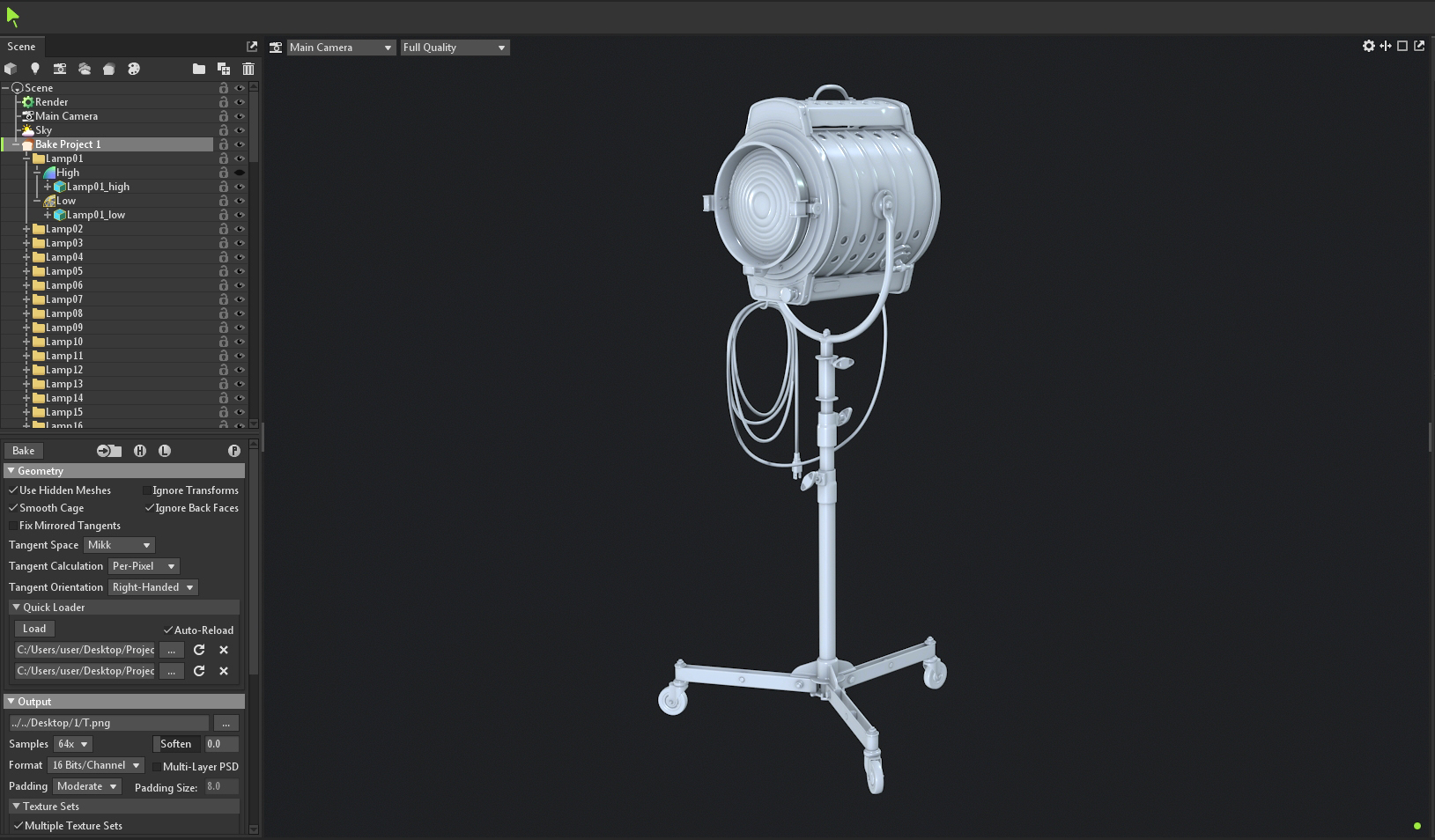Collapse the Geometry section
1435x840 pixels.
(x=11, y=471)
